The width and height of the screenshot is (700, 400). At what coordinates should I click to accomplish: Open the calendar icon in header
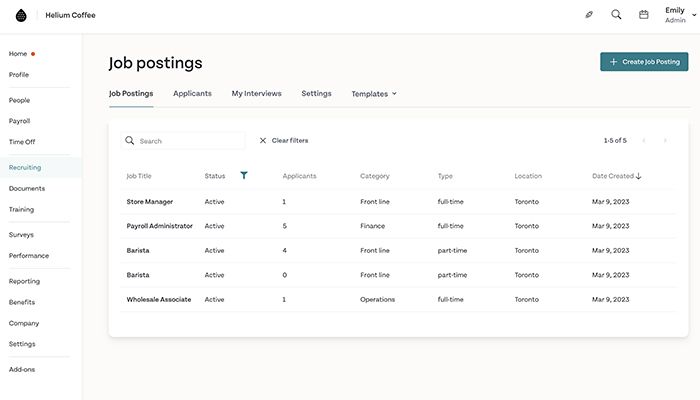(644, 15)
